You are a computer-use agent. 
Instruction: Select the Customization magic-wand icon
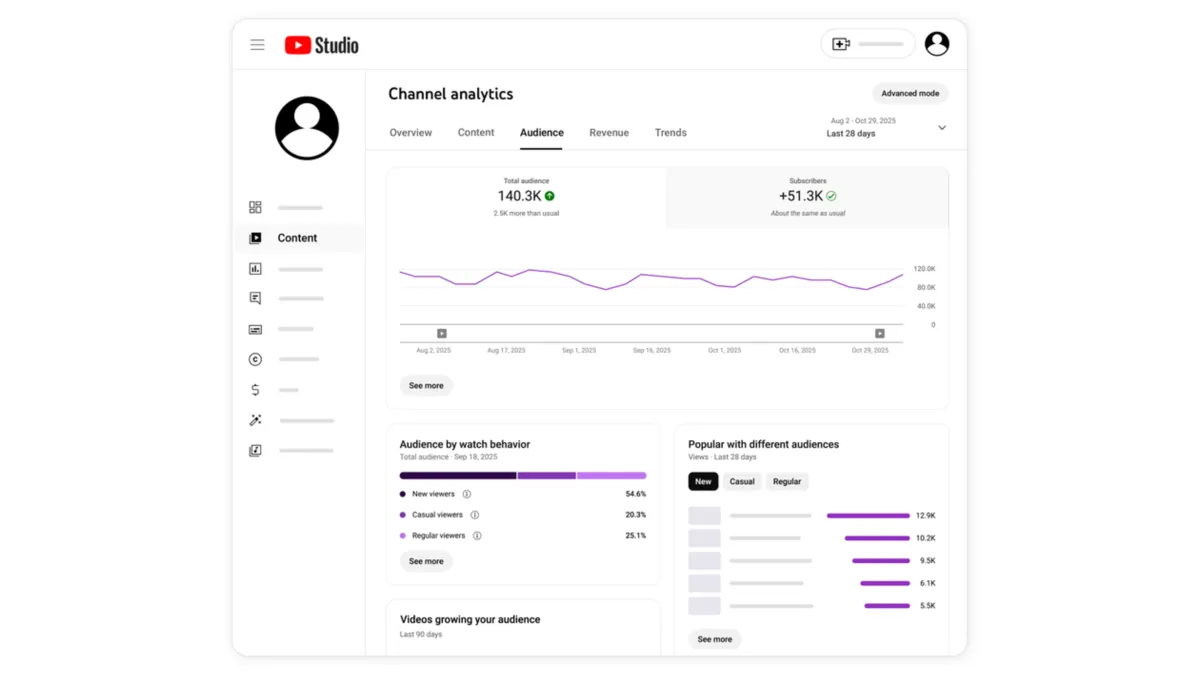click(x=255, y=420)
